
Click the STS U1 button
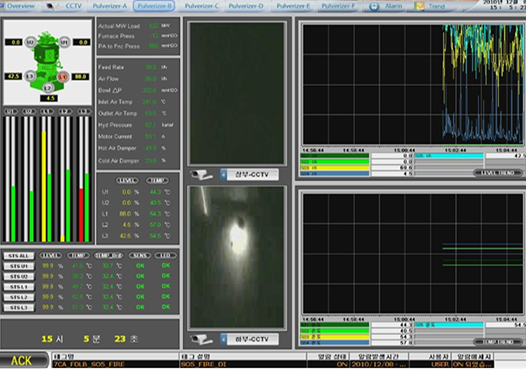[19, 266]
